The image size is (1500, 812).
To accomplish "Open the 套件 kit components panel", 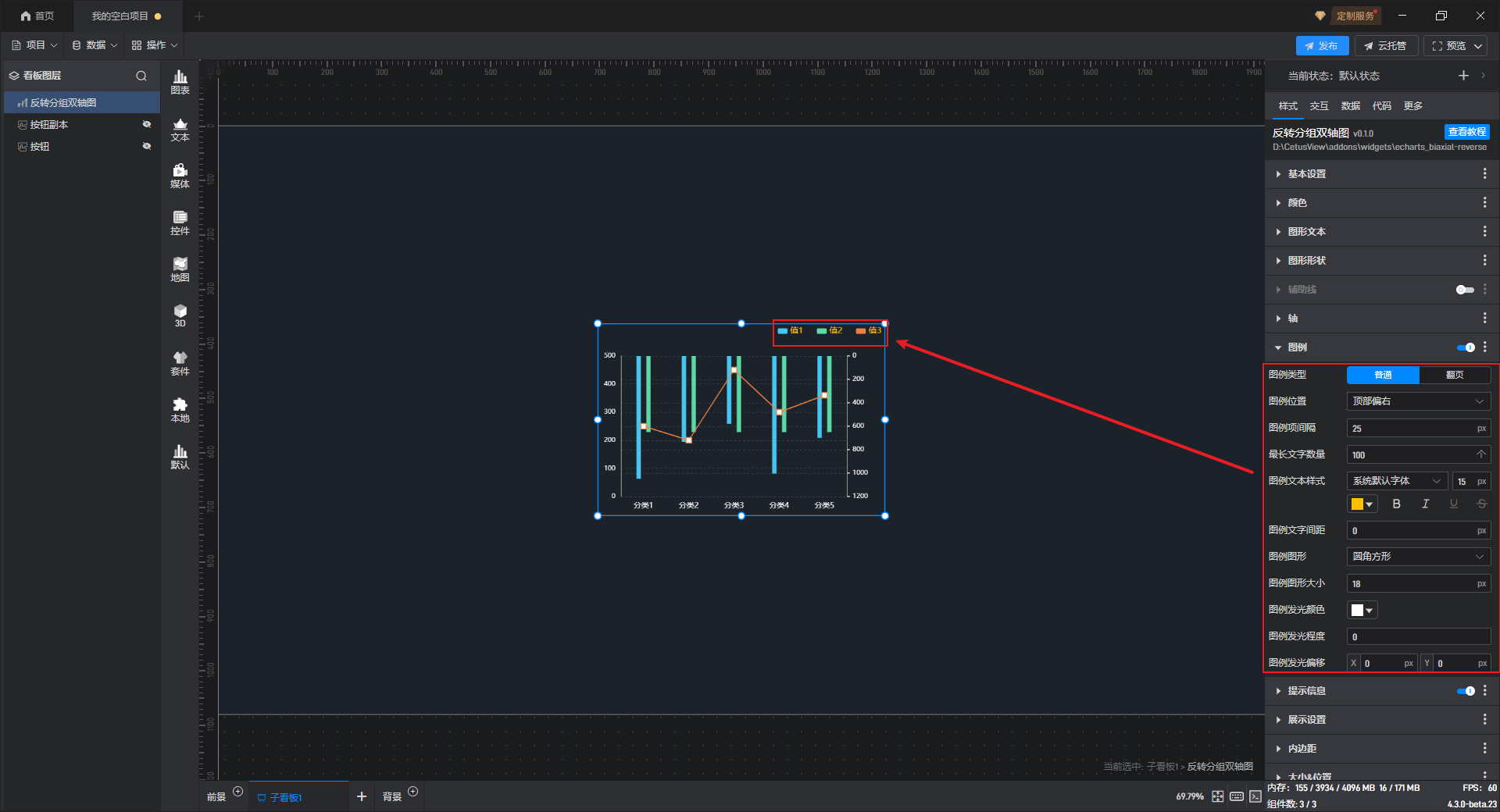I will [x=180, y=363].
